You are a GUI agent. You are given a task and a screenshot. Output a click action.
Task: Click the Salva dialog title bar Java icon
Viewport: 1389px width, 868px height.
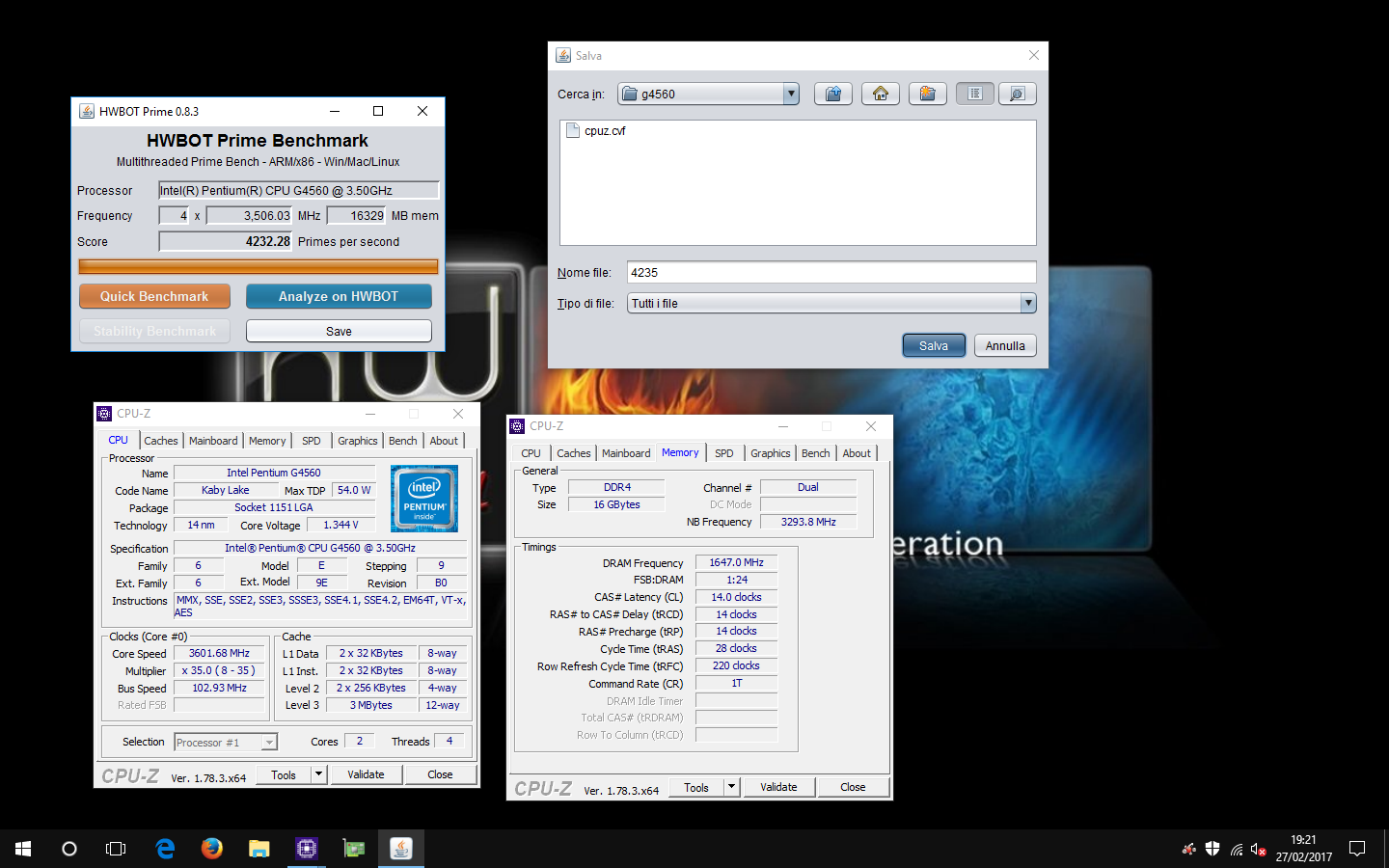click(x=563, y=56)
